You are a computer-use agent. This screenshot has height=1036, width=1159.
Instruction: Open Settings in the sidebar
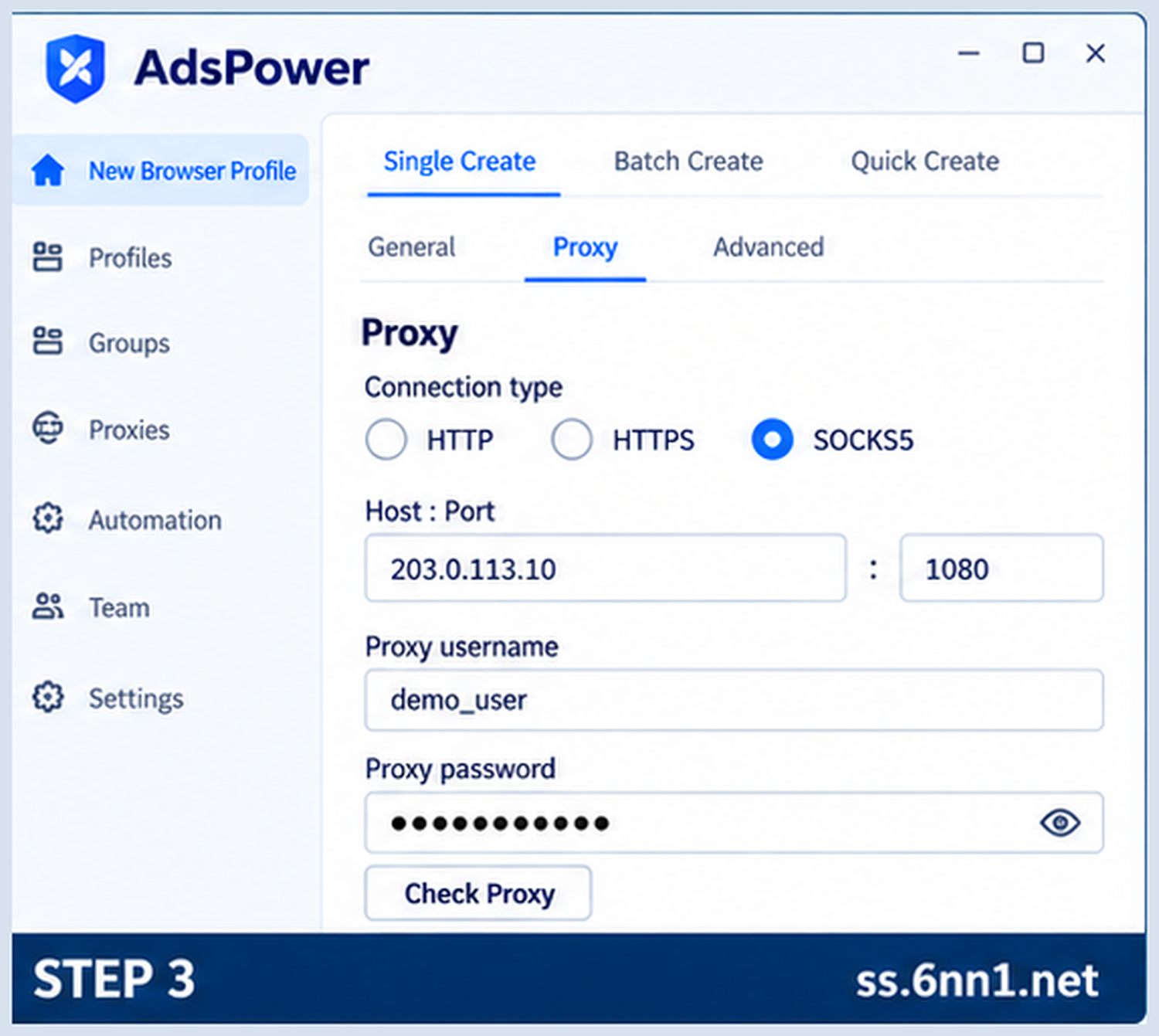[136, 698]
